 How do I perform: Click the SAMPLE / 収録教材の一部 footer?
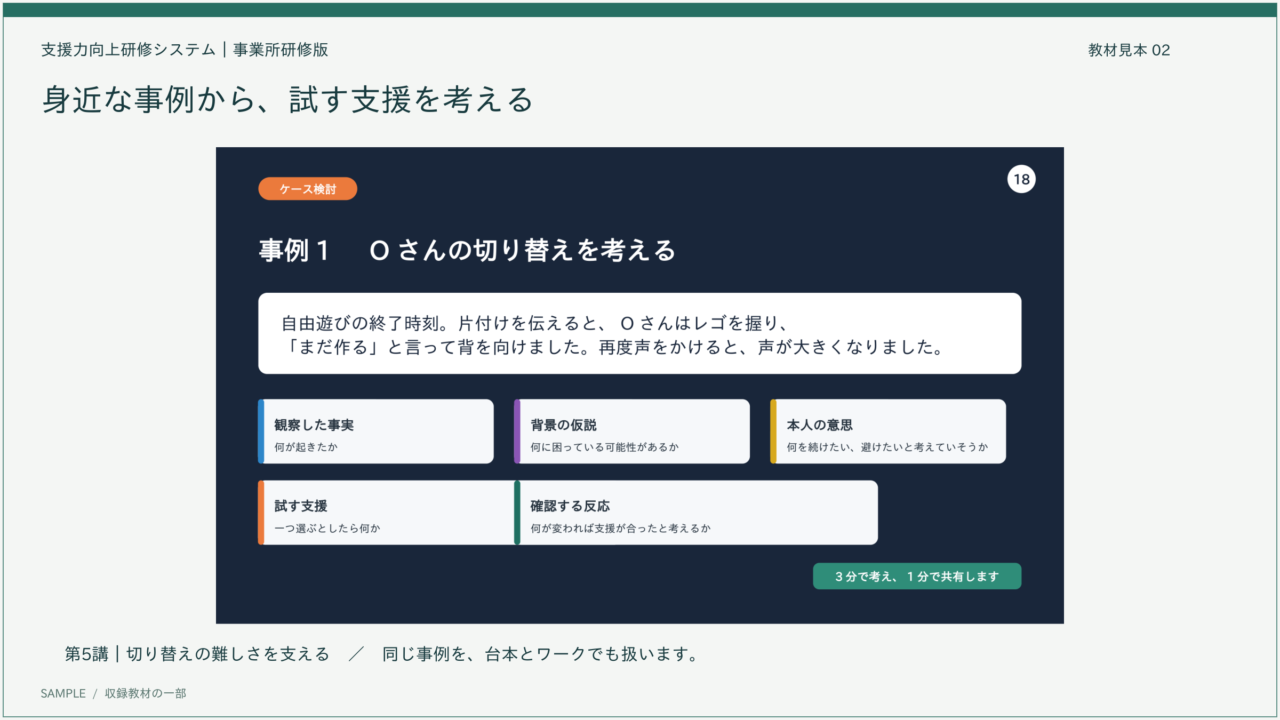[x=113, y=693]
